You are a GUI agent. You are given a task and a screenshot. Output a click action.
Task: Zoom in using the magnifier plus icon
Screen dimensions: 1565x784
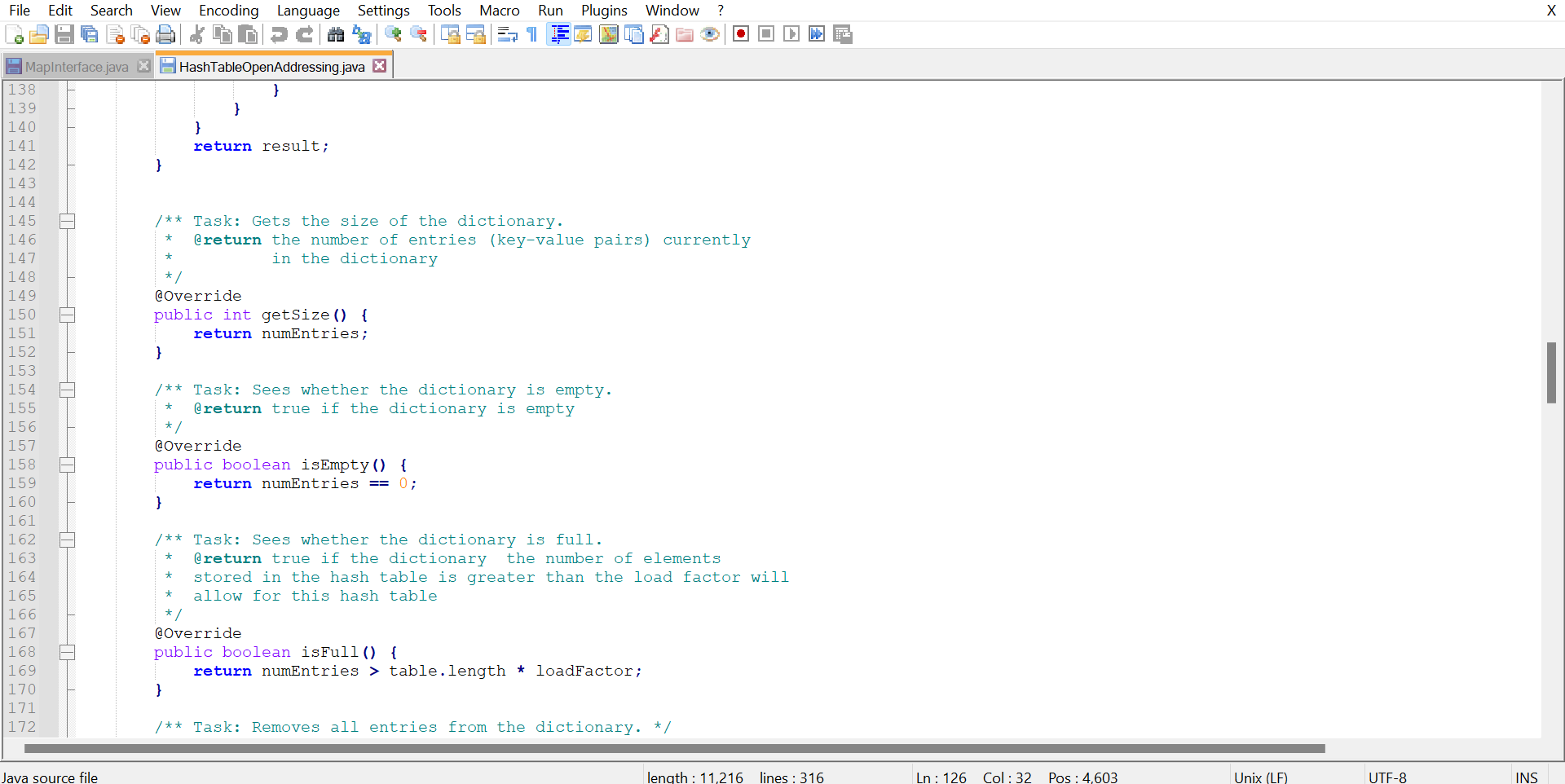point(393,34)
